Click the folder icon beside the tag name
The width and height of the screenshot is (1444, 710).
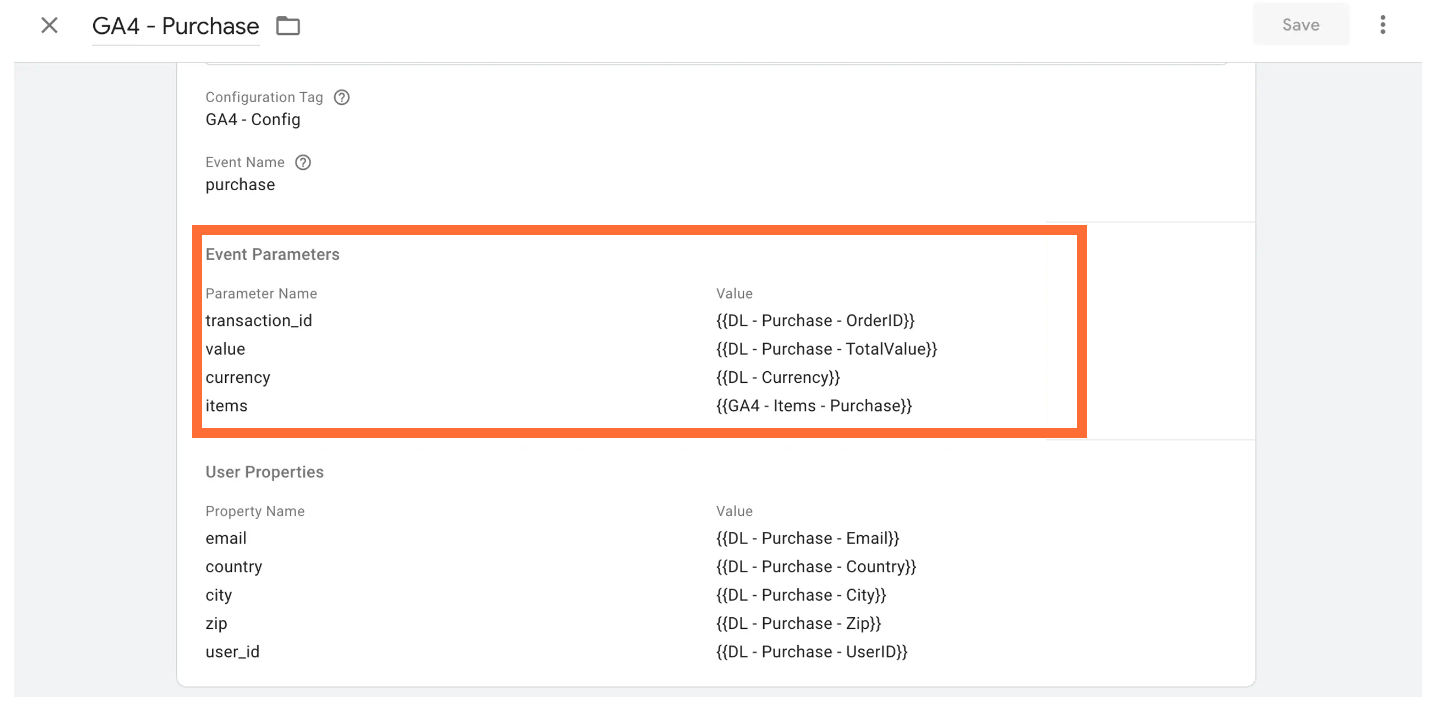tap(288, 24)
